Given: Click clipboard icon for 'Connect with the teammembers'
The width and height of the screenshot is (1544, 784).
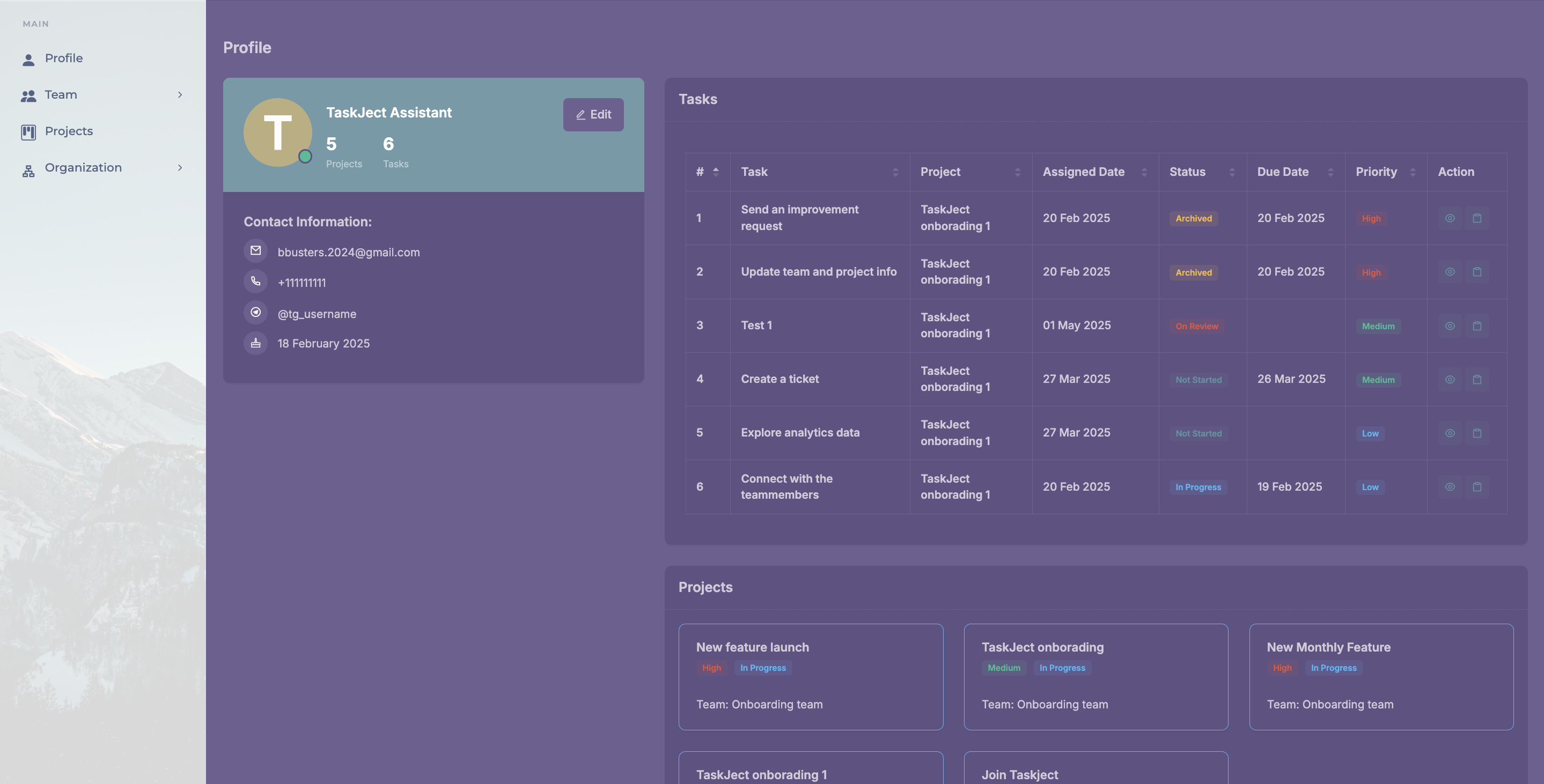Looking at the screenshot, I should 1477,487.
